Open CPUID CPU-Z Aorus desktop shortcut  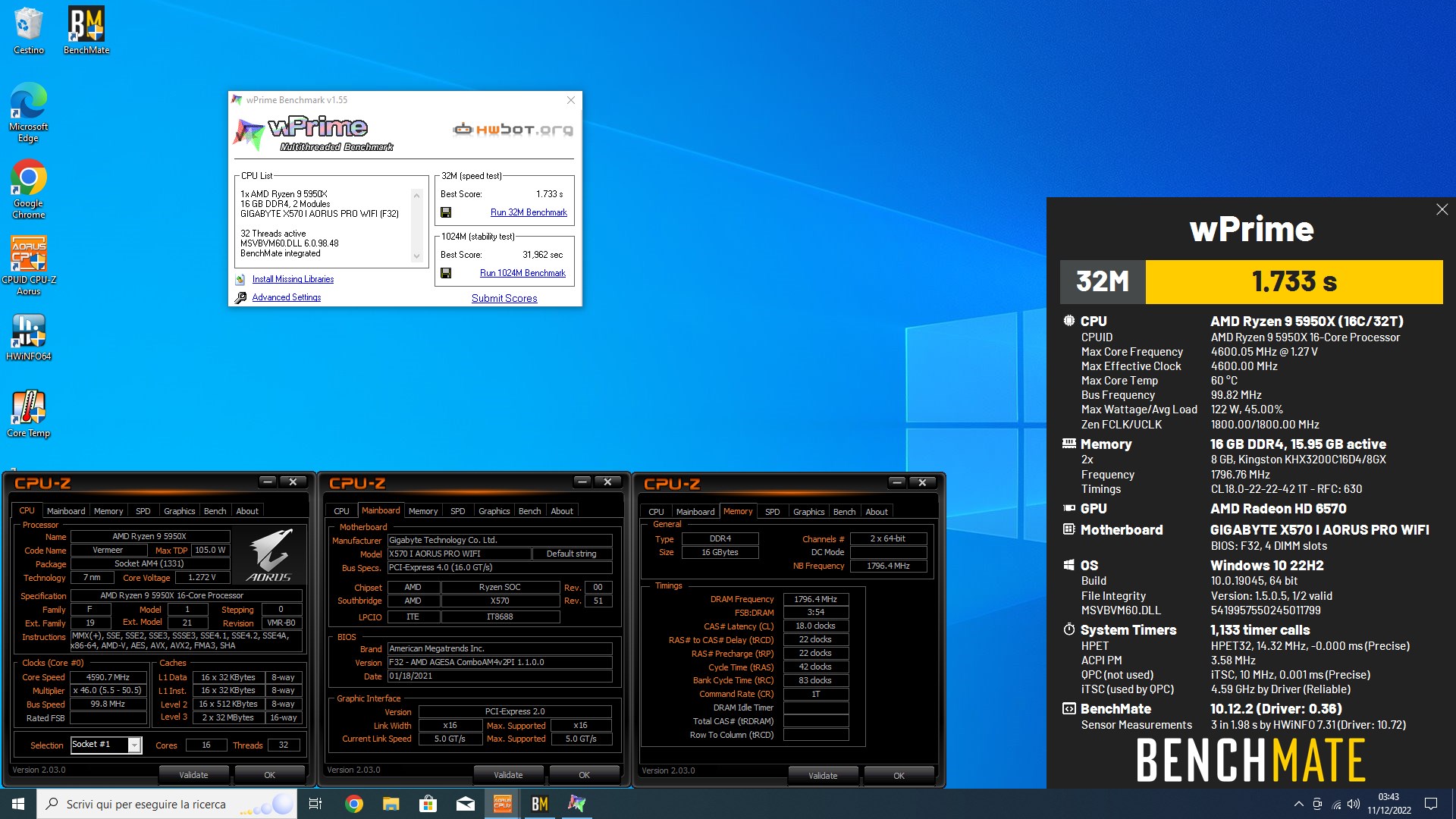[x=29, y=265]
